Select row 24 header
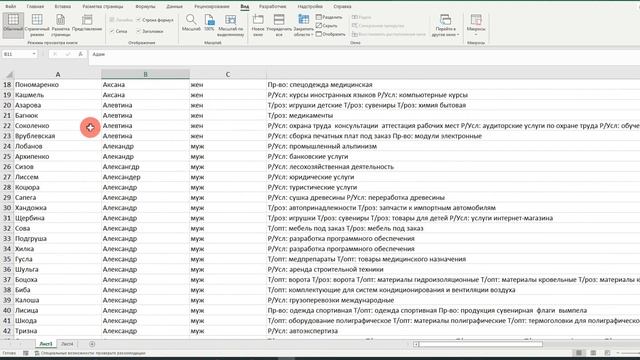The width and height of the screenshot is (640, 360). [x=7, y=146]
